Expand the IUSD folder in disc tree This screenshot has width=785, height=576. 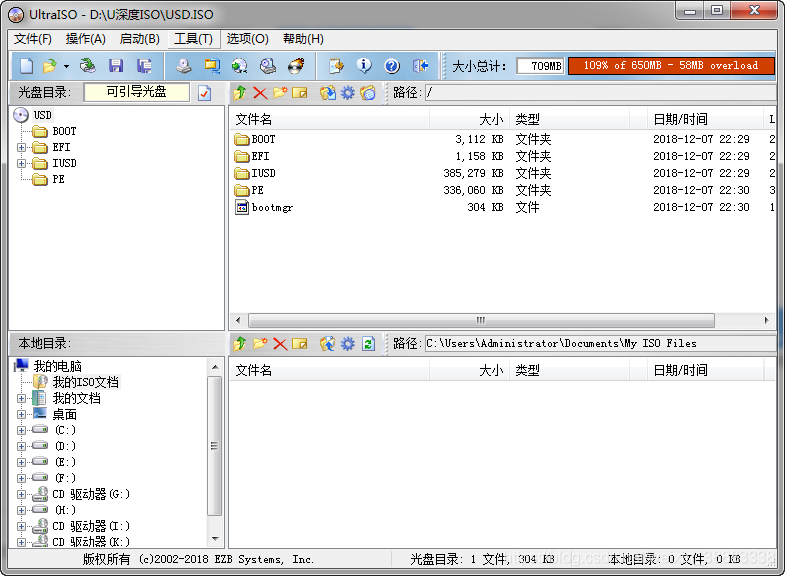click(x=21, y=163)
